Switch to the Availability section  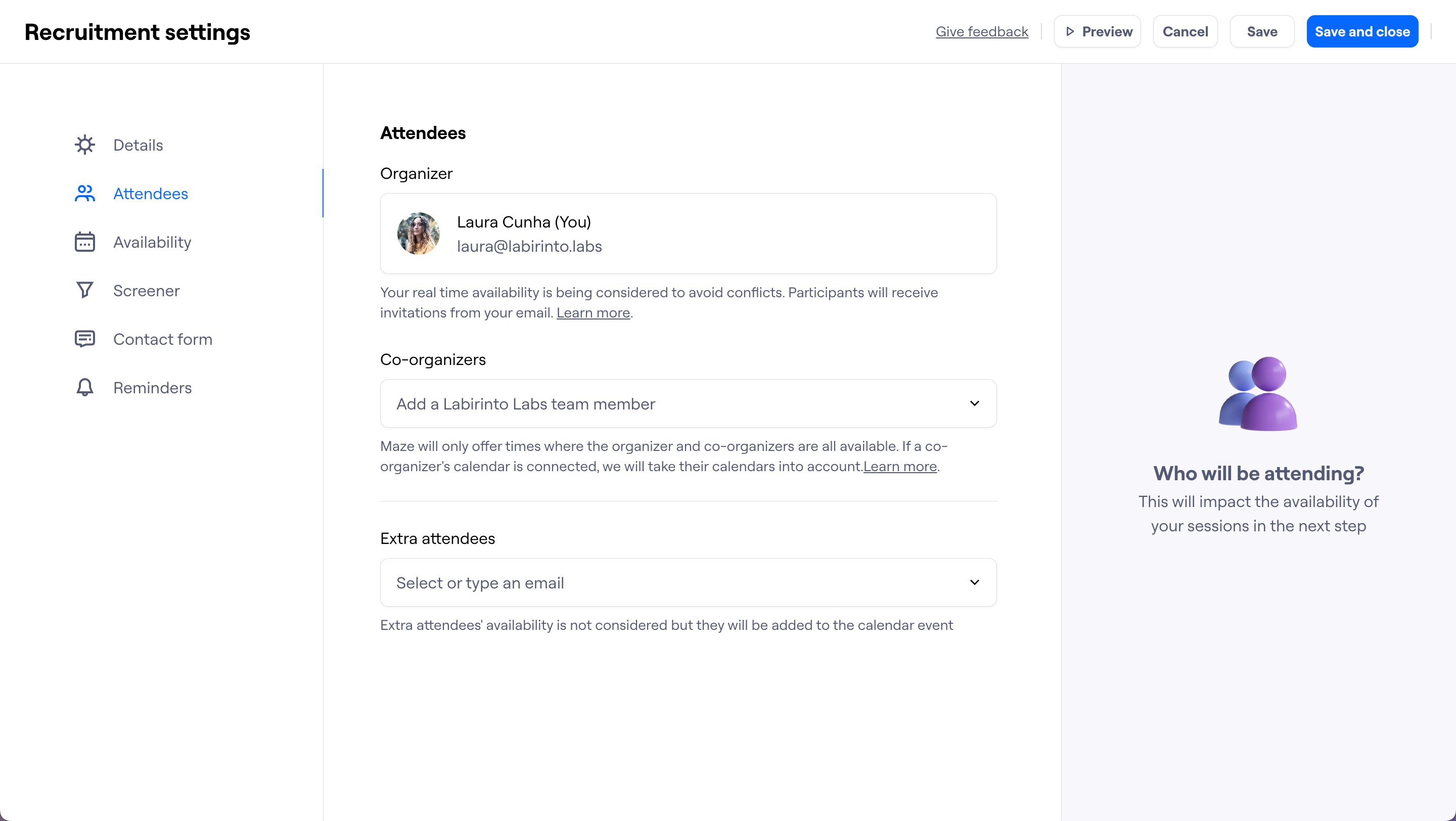click(x=152, y=242)
